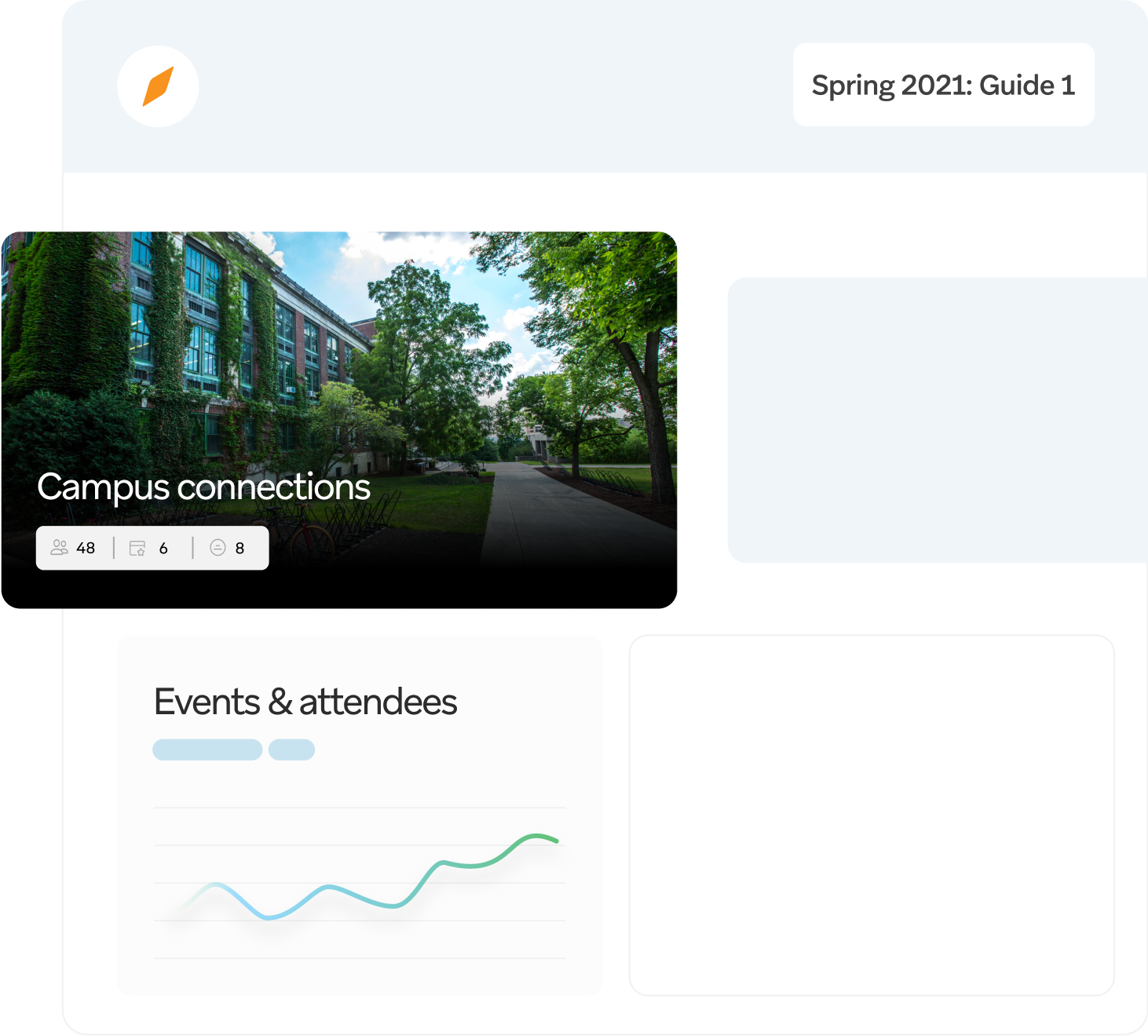This screenshot has width=1148, height=1036.
Task: Click the chat bubble icon beside 8
Action: click(218, 547)
